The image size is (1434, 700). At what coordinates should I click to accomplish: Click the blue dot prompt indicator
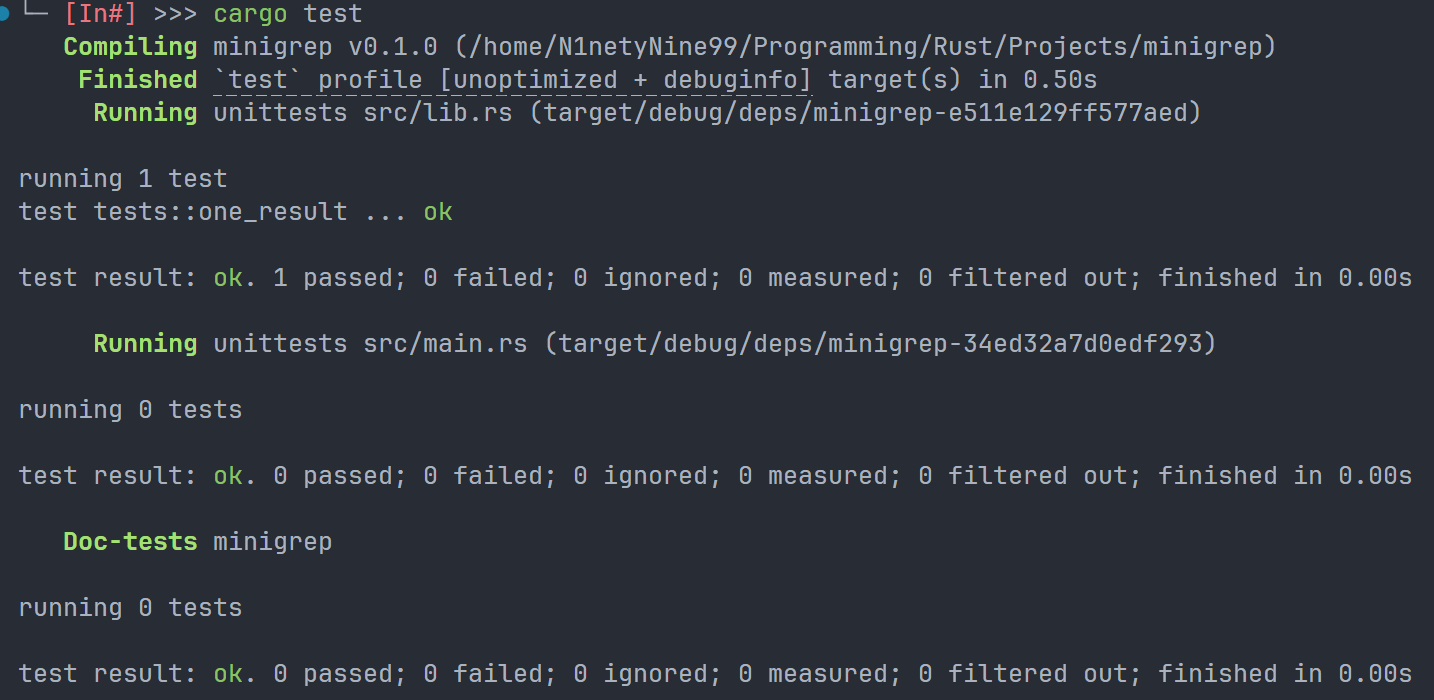click(x=5, y=14)
